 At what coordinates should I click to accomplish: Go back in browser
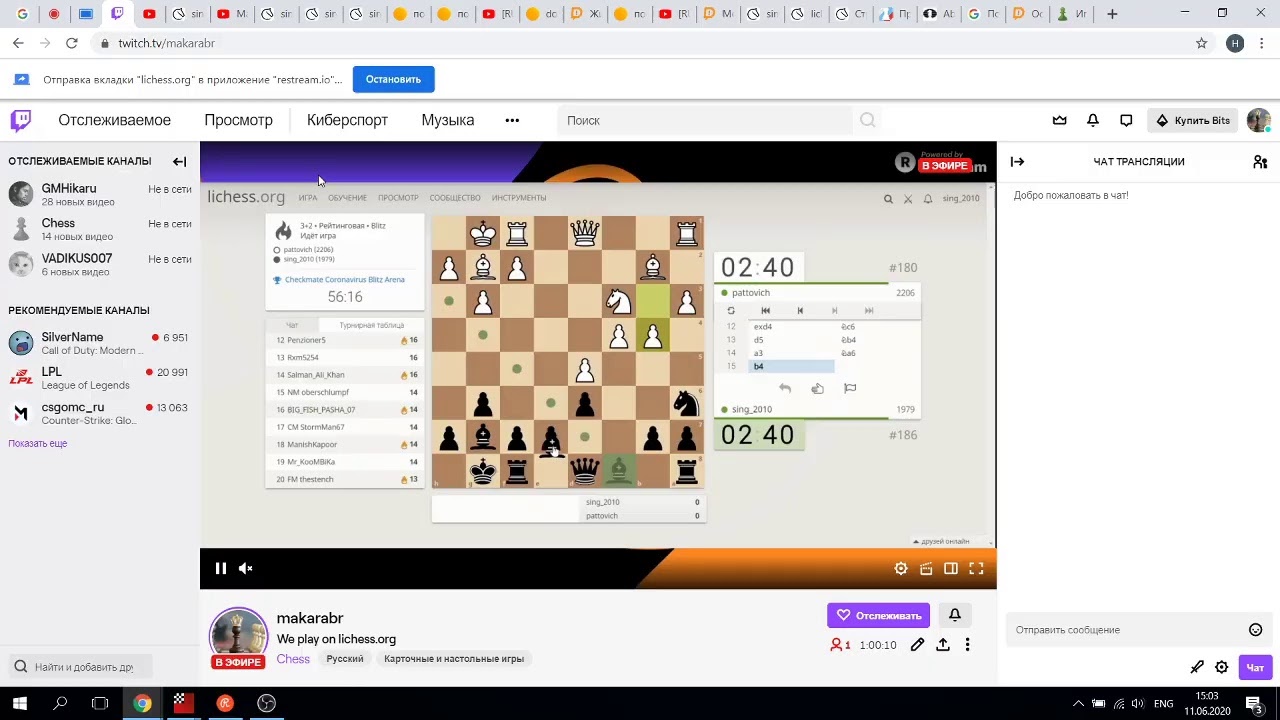18,43
